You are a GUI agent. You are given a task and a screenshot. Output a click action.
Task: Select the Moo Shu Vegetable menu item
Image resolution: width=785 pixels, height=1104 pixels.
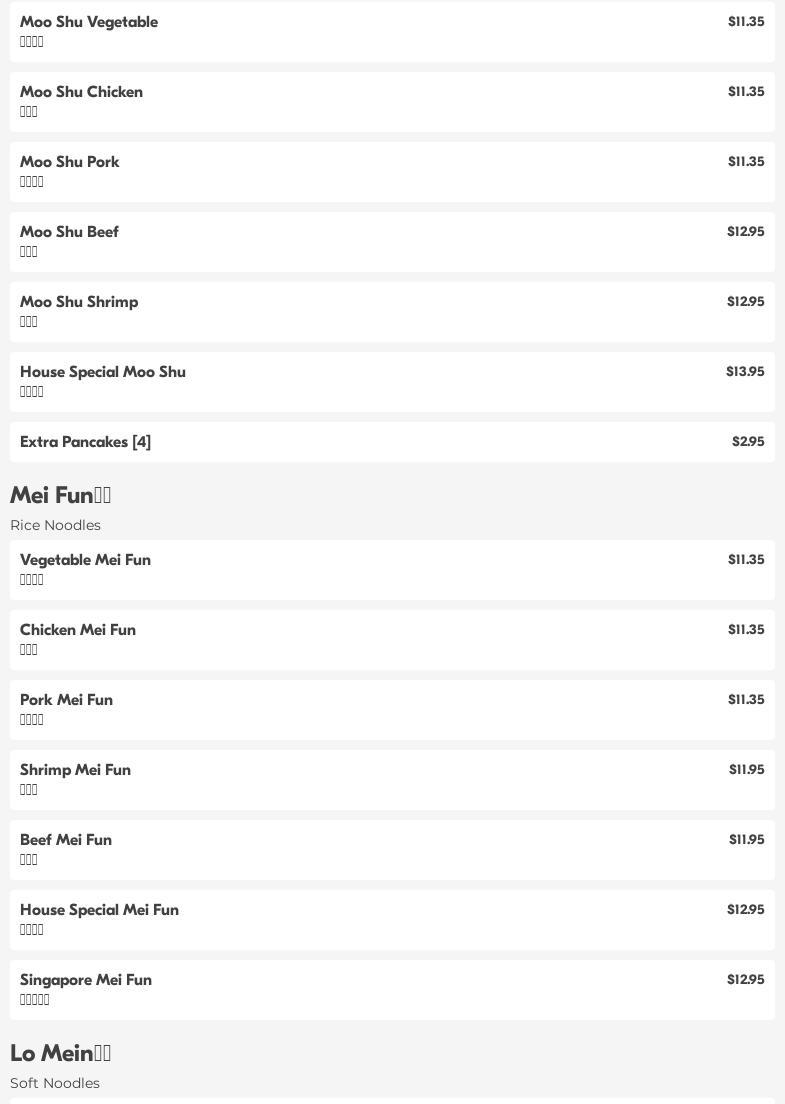click(x=89, y=22)
